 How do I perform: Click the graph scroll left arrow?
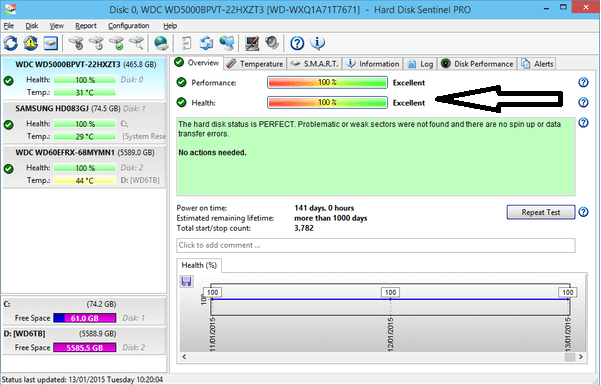pyautogui.click(x=184, y=357)
